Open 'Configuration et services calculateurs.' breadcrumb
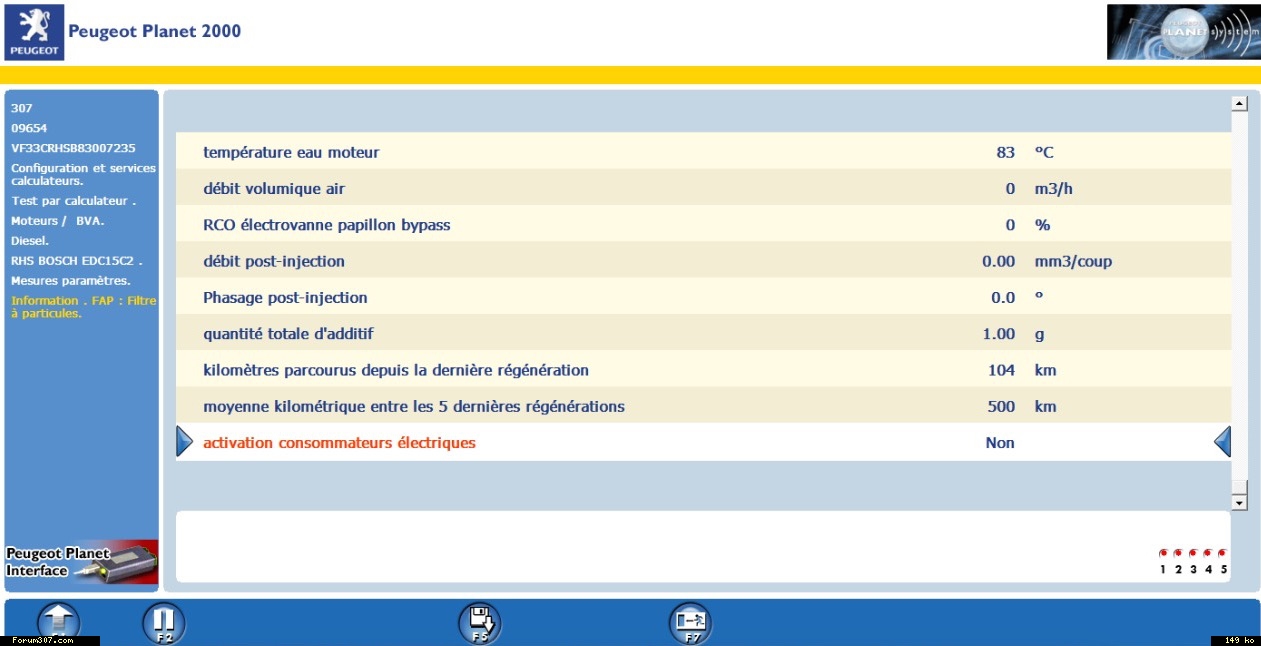 [x=83, y=174]
